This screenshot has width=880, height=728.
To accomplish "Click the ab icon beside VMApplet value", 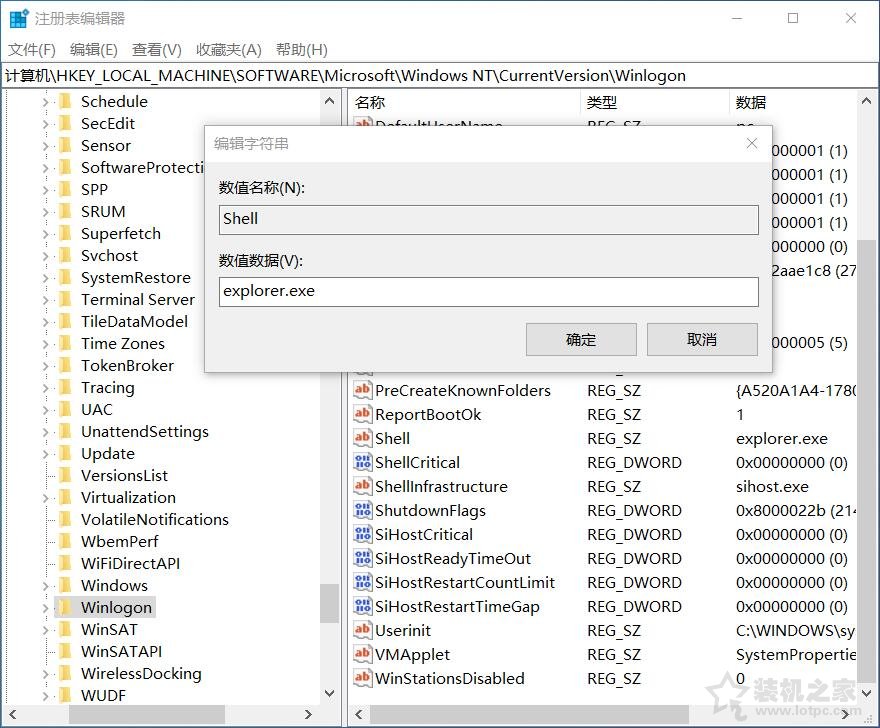I will tap(364, 654).
